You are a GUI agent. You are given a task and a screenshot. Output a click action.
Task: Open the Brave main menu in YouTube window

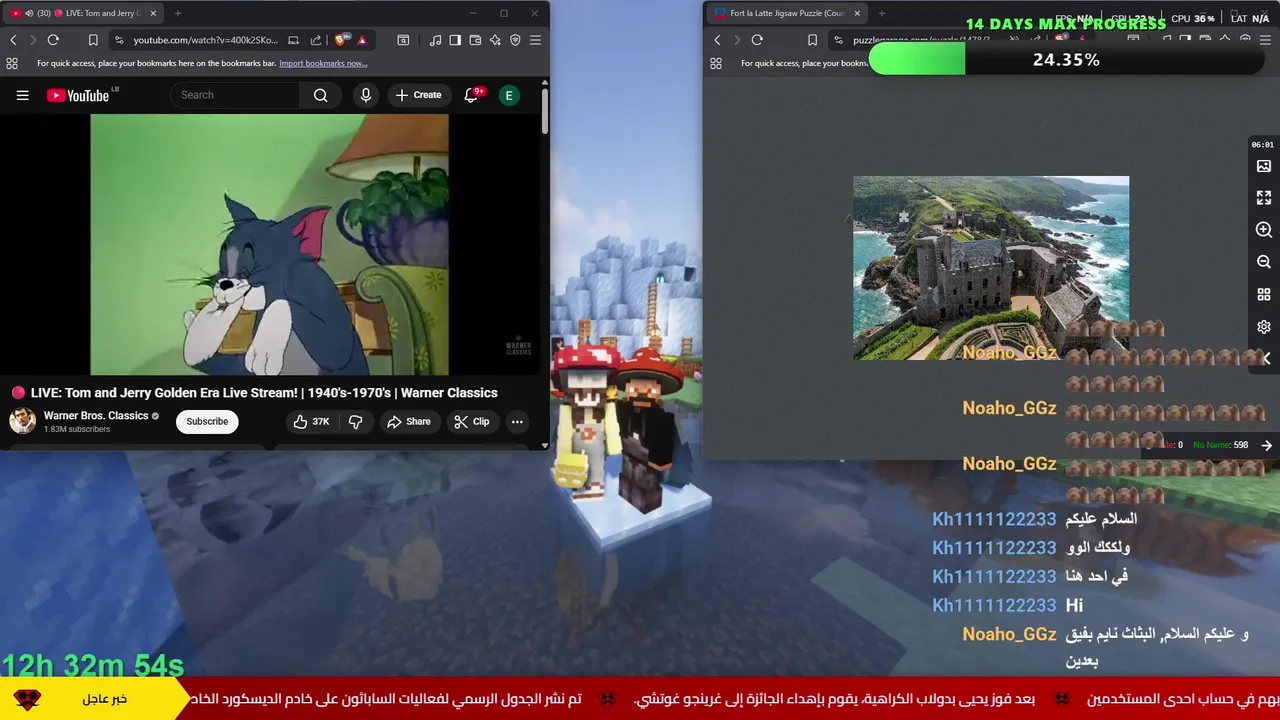coord(535,40)
